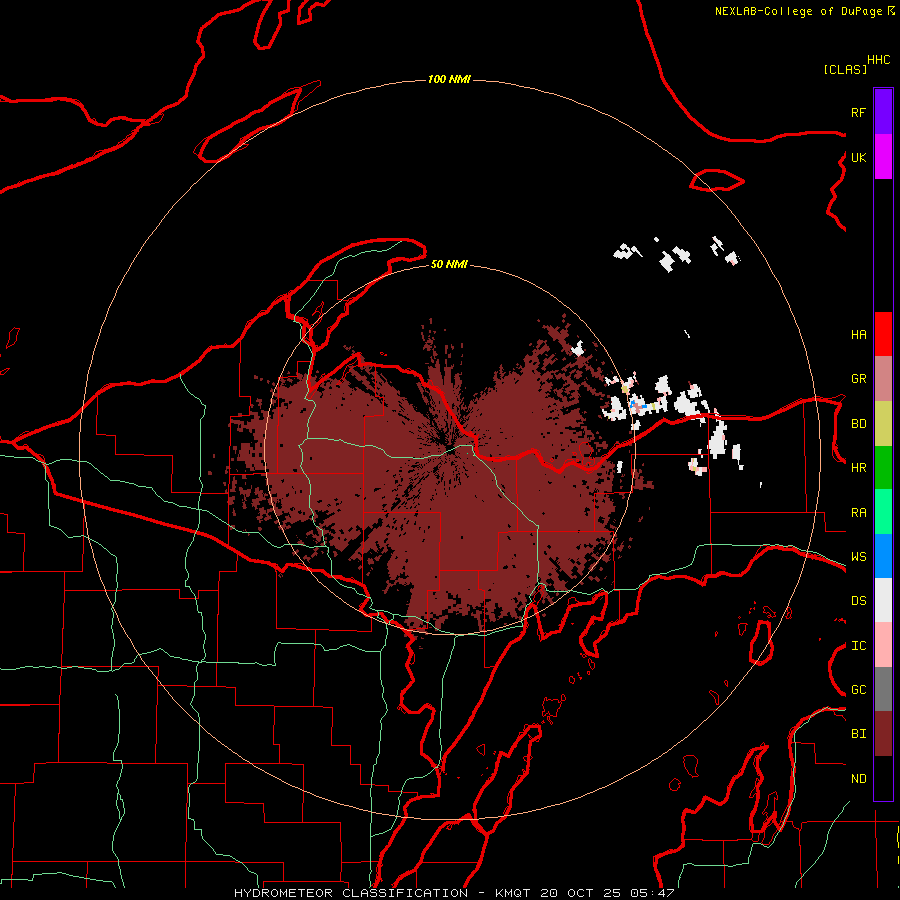Click the 'UK' legend label

[858, 157]
